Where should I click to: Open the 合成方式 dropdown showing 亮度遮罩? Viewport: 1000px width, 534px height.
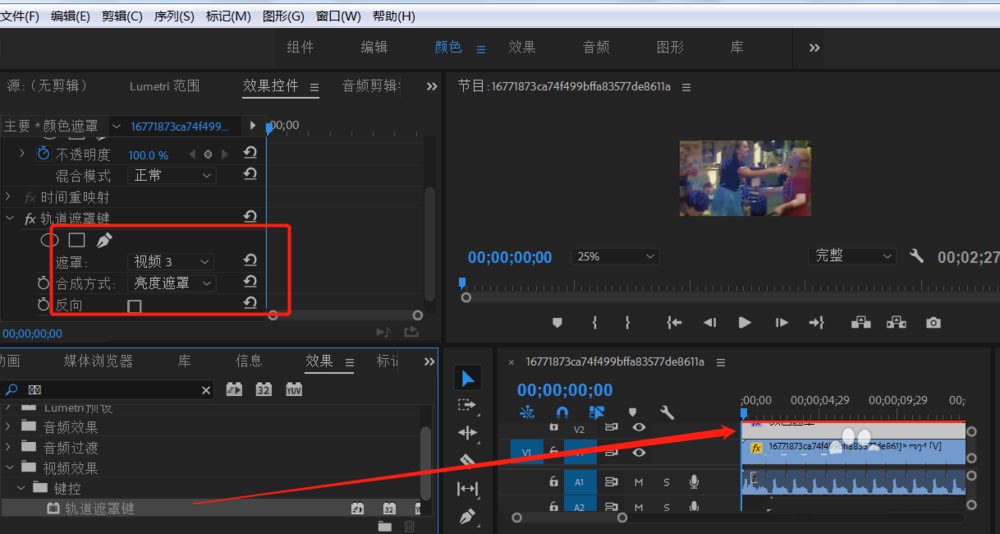pyautogui.click(x=173, y=284)
